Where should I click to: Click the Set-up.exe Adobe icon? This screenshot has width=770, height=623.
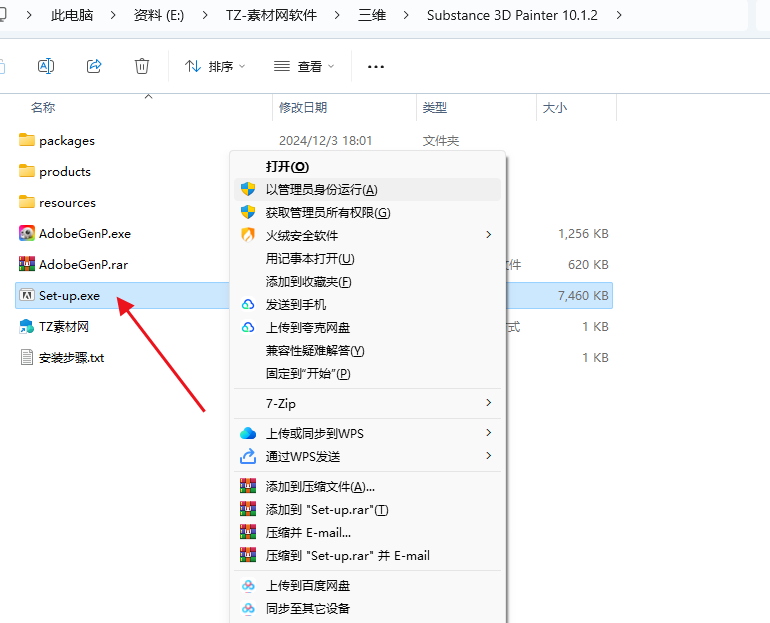(27, 295)
